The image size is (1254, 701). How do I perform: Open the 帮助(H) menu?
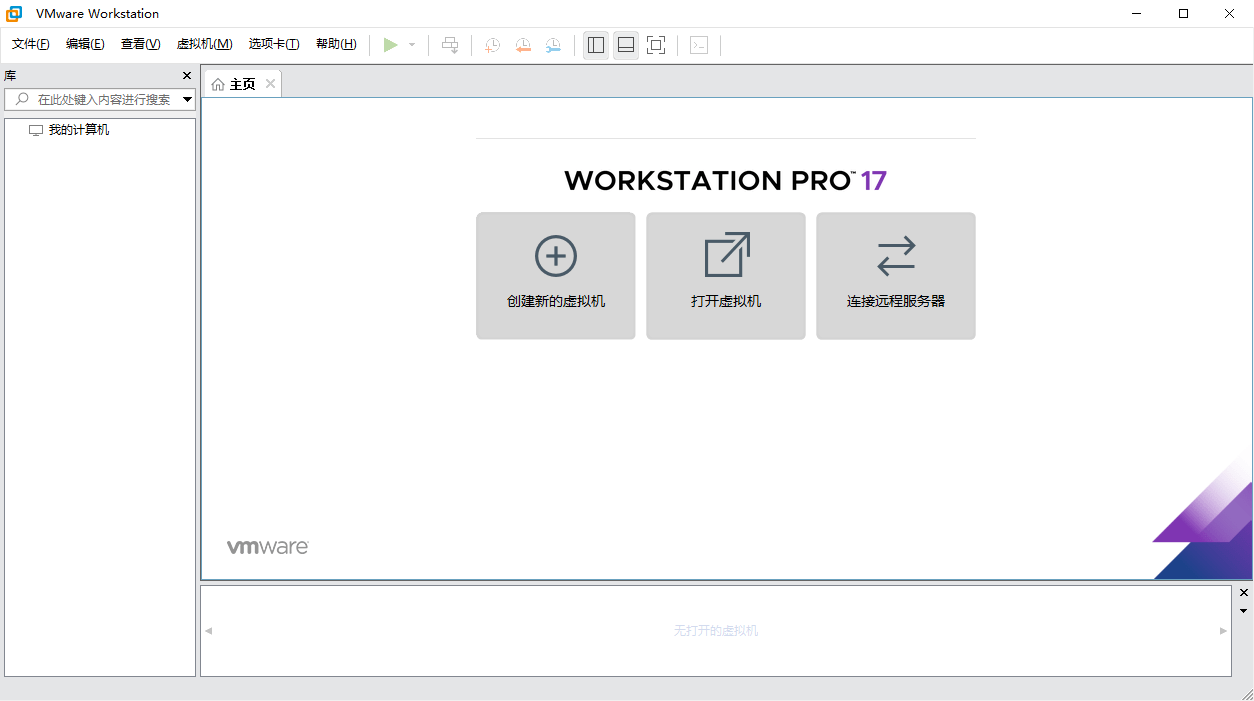click(x=336, y=44)
